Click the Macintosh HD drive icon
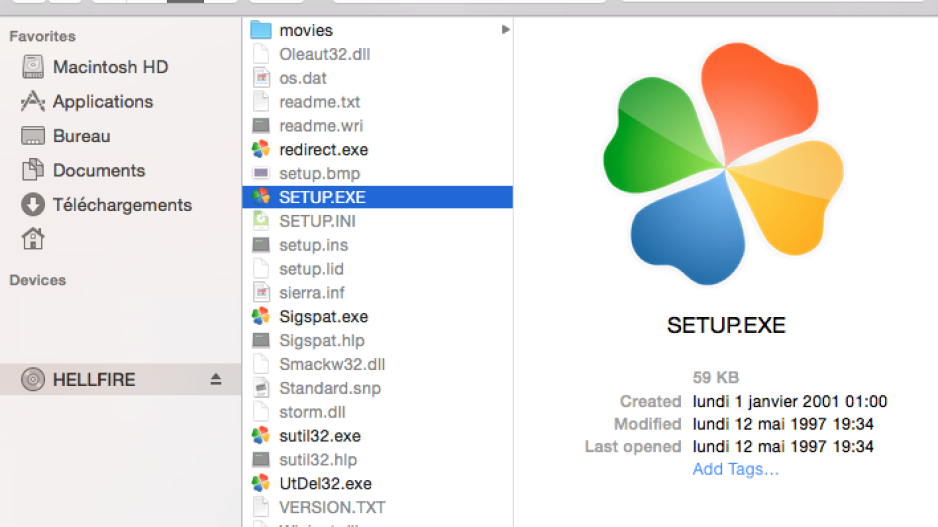 (x=33, y=67)
